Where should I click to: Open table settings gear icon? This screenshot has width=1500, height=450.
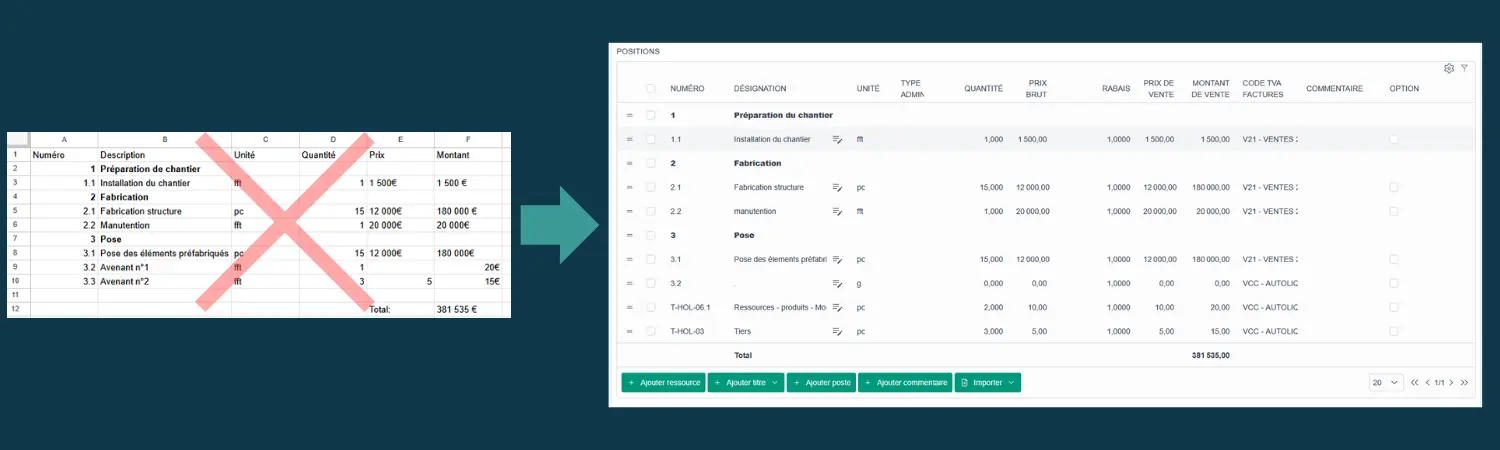[x=1449, y=68]
